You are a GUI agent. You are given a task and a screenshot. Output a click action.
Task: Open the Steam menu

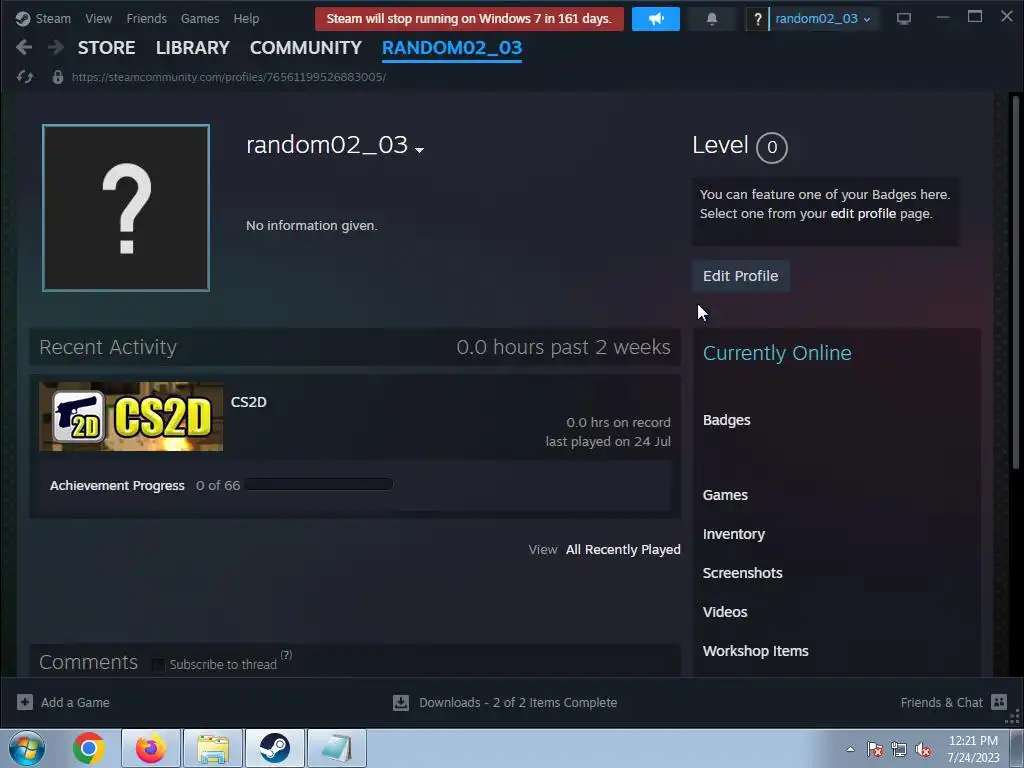pyautogui.click(x=53, y=19)
